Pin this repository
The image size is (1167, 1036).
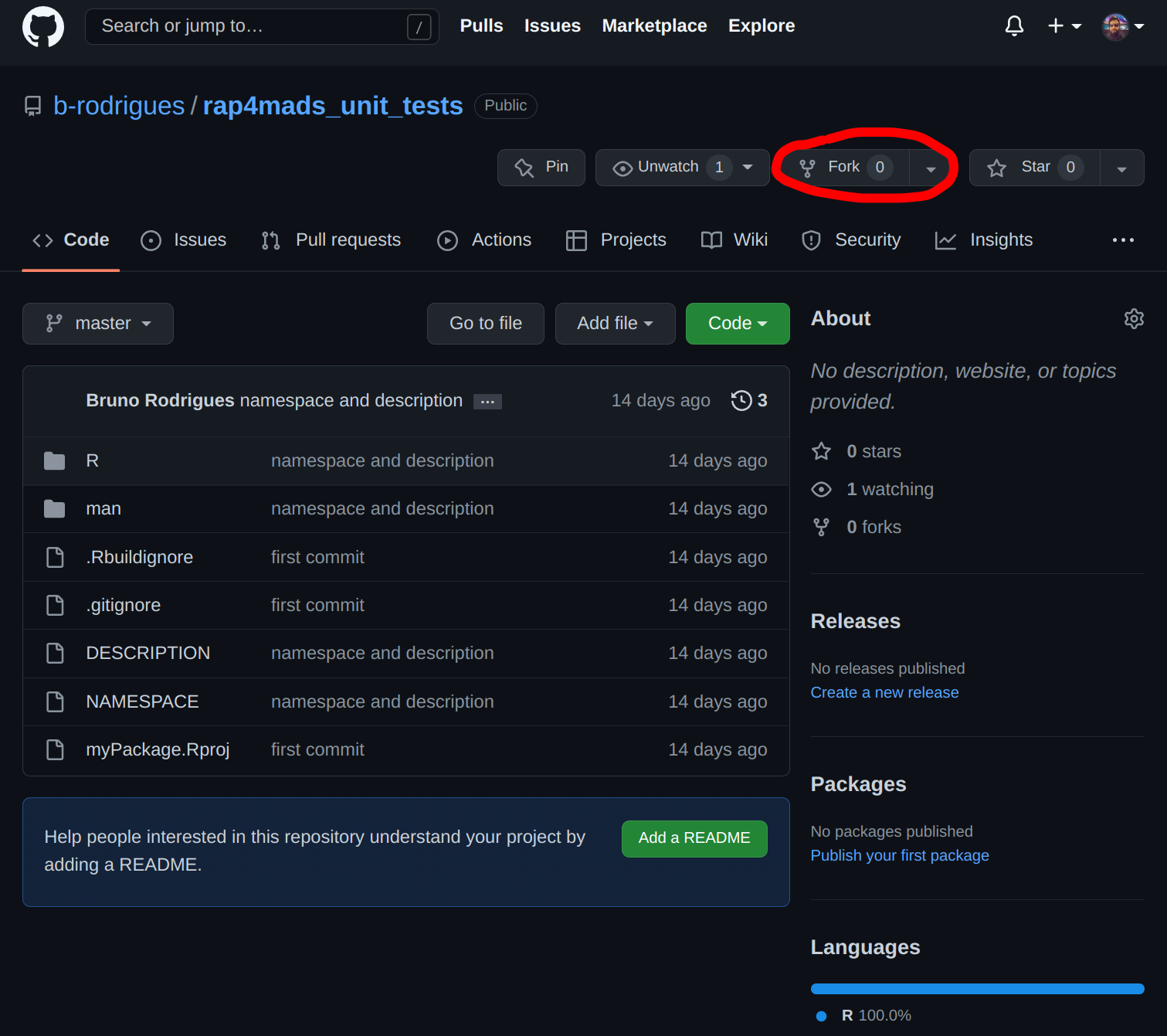coord(541,168)
